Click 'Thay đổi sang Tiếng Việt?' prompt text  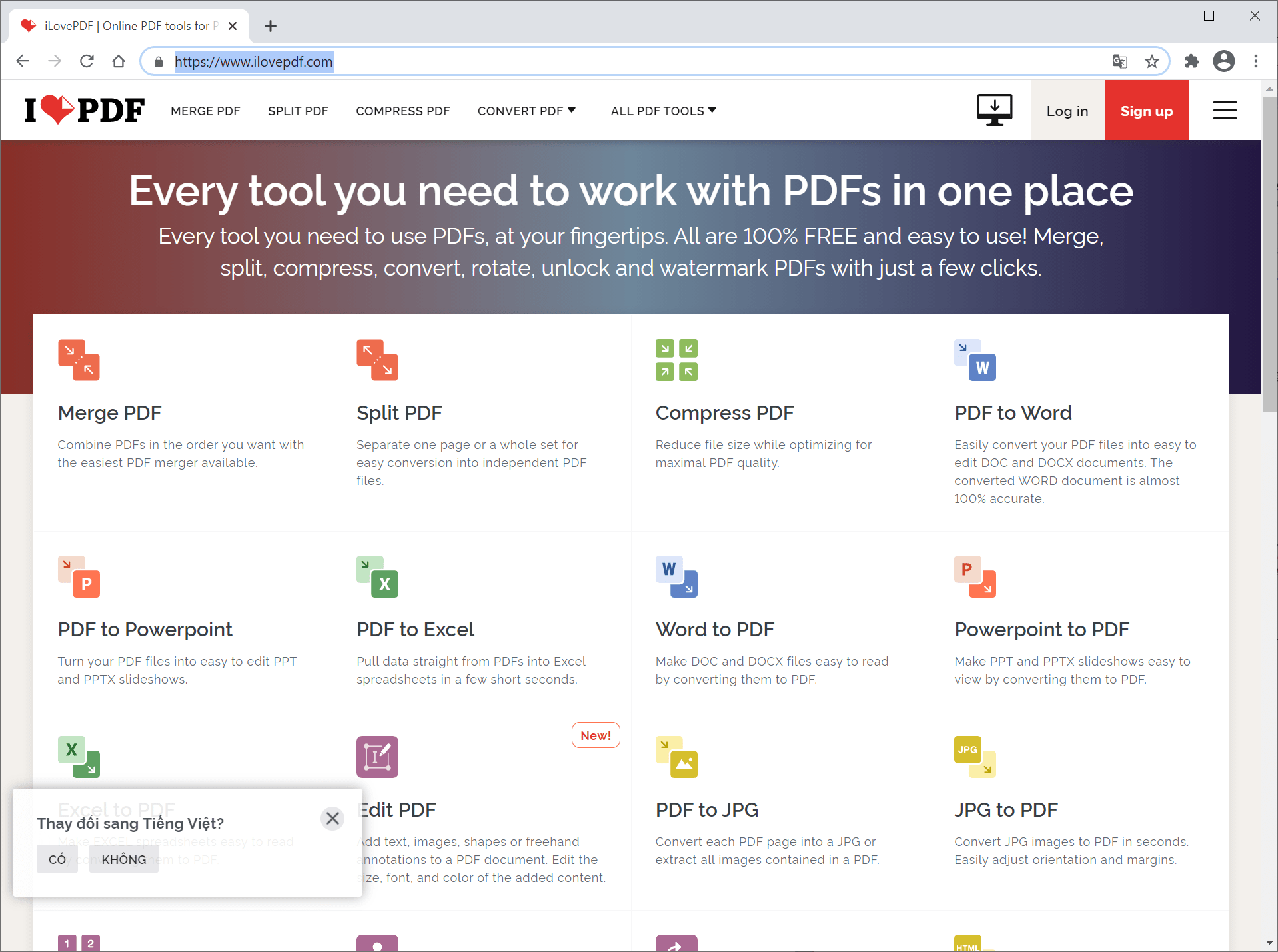click(131, 823)
